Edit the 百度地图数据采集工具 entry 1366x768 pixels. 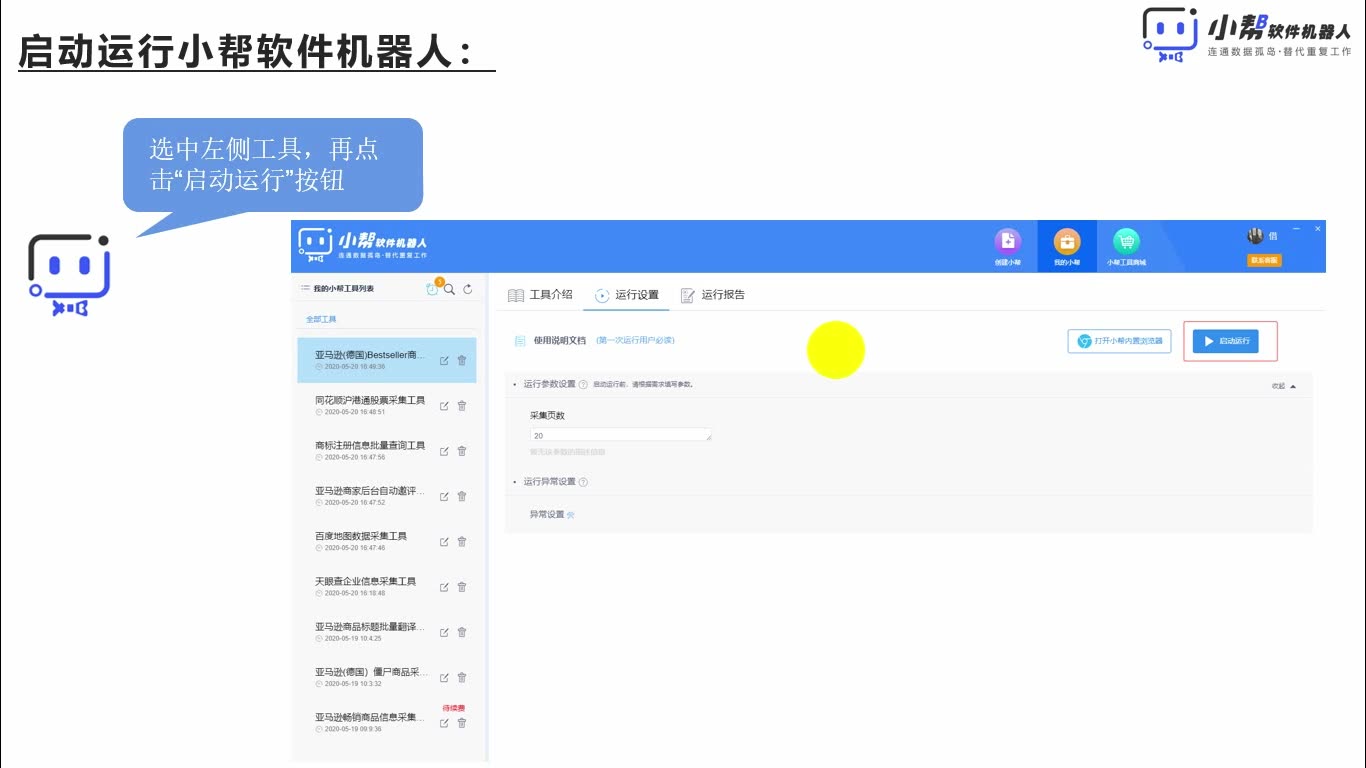[x=444, y=542]
